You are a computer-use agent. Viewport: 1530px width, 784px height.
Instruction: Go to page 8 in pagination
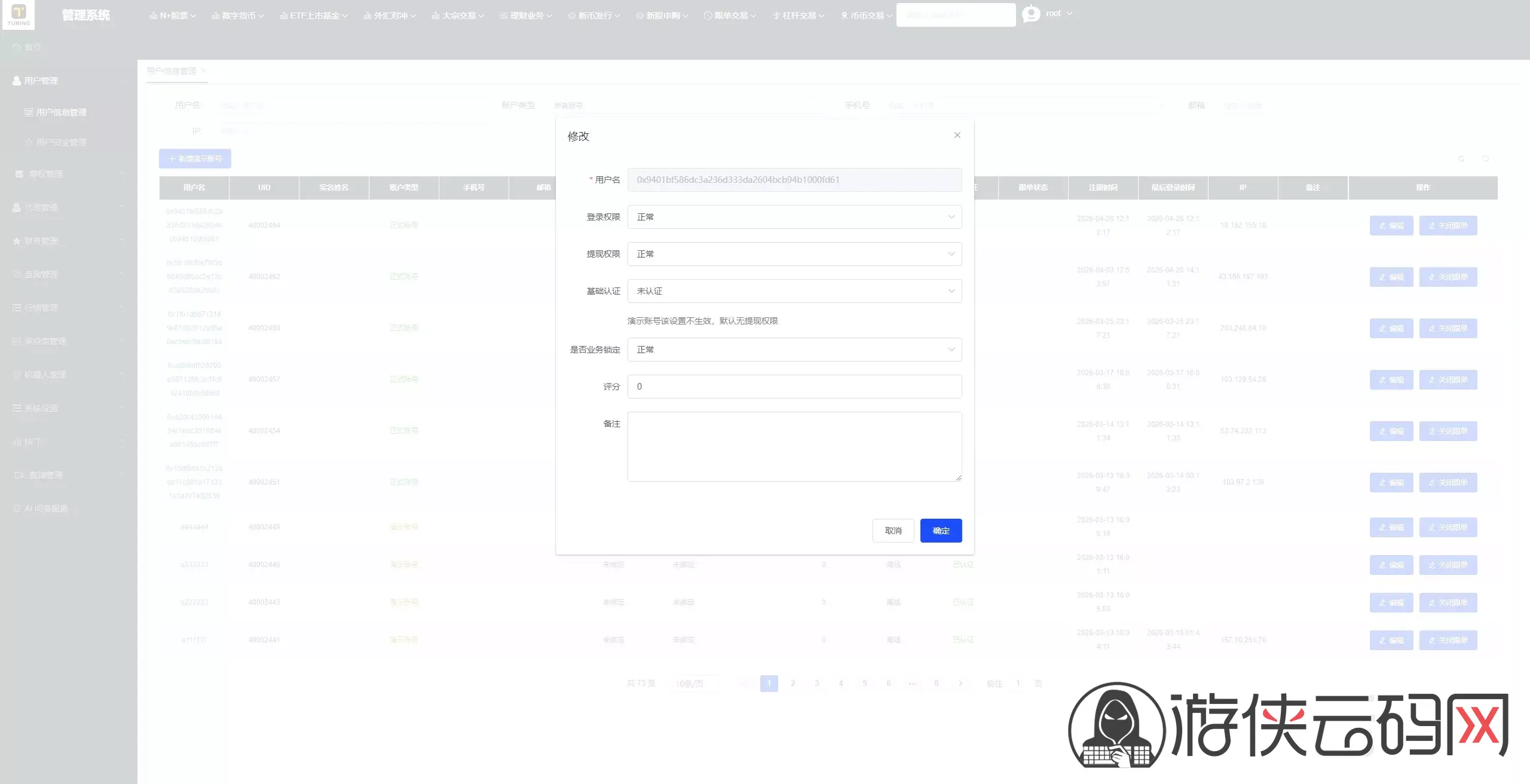point(937,683)
